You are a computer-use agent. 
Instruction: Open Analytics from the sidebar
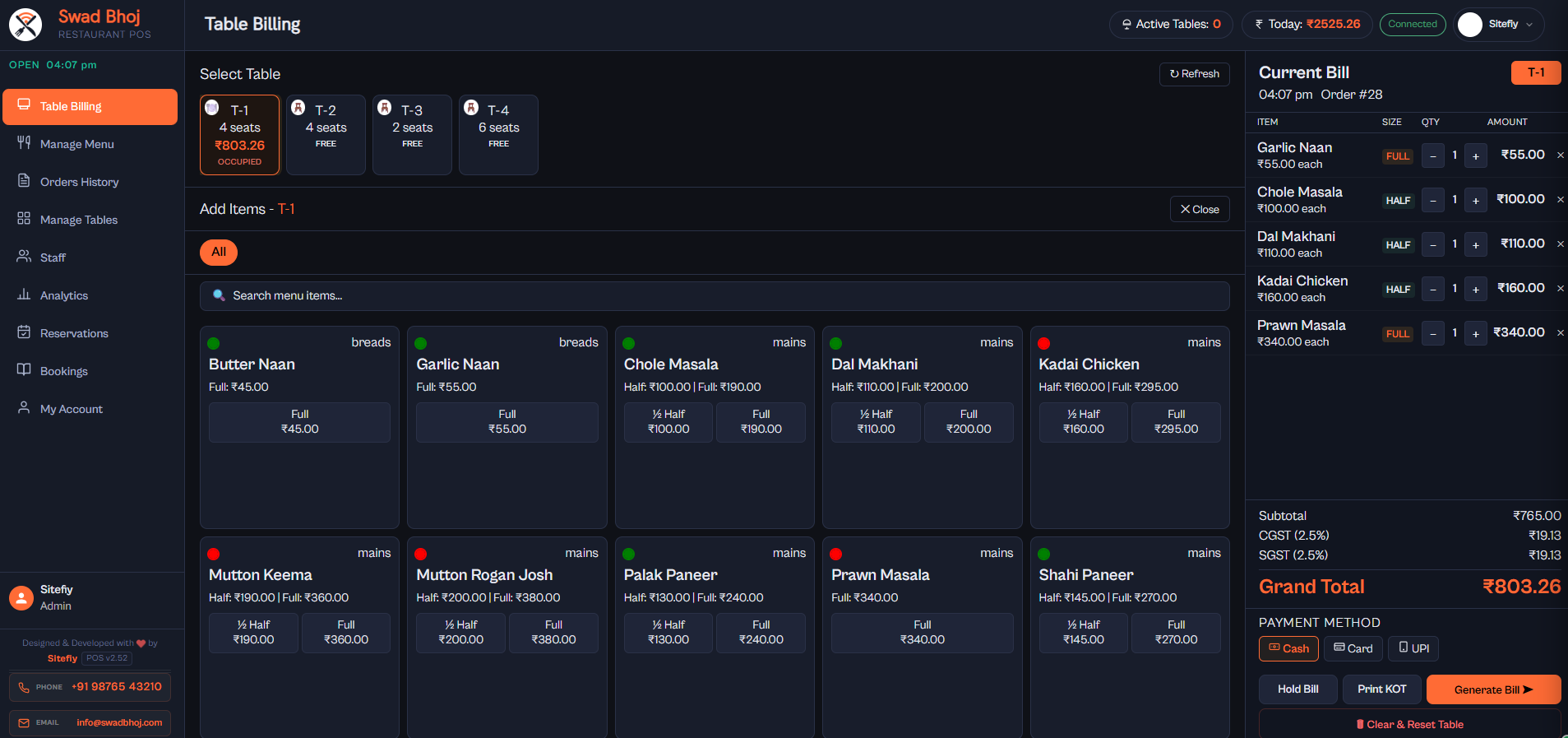pyautogui.click(x=63, y=295)
